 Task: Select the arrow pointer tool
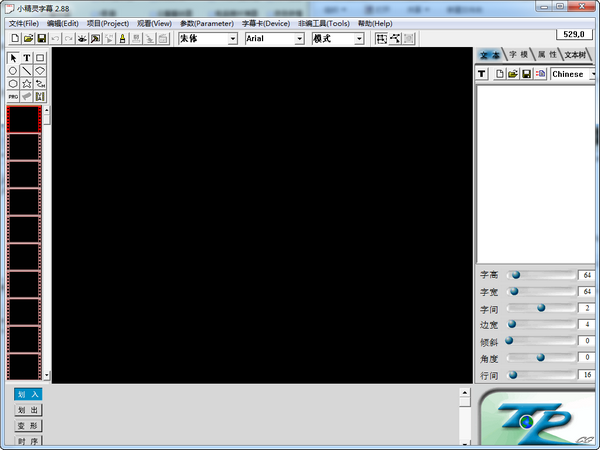[13, 58]
